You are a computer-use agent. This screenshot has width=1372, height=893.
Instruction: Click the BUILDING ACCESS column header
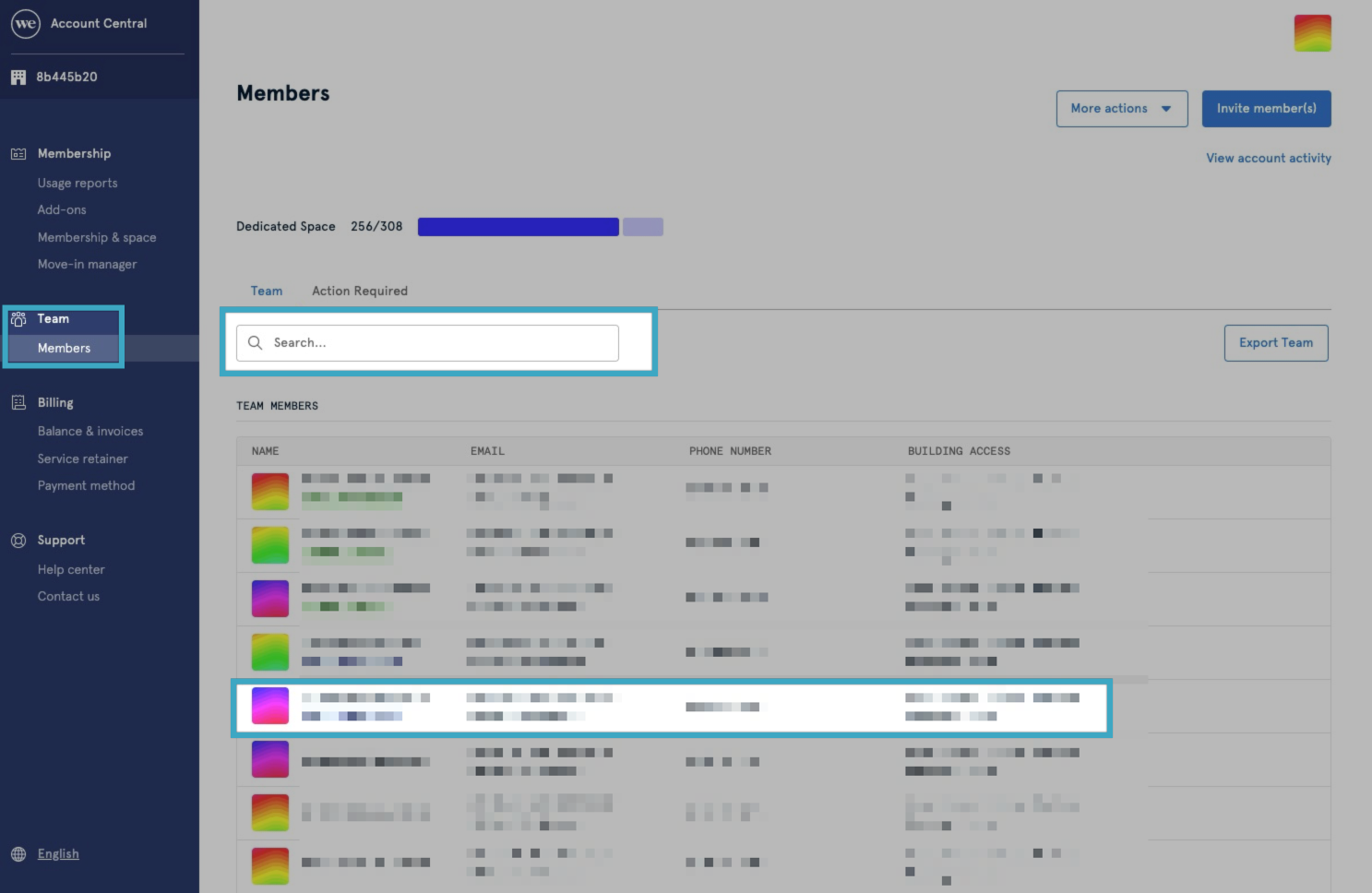[x=959, y=451]
